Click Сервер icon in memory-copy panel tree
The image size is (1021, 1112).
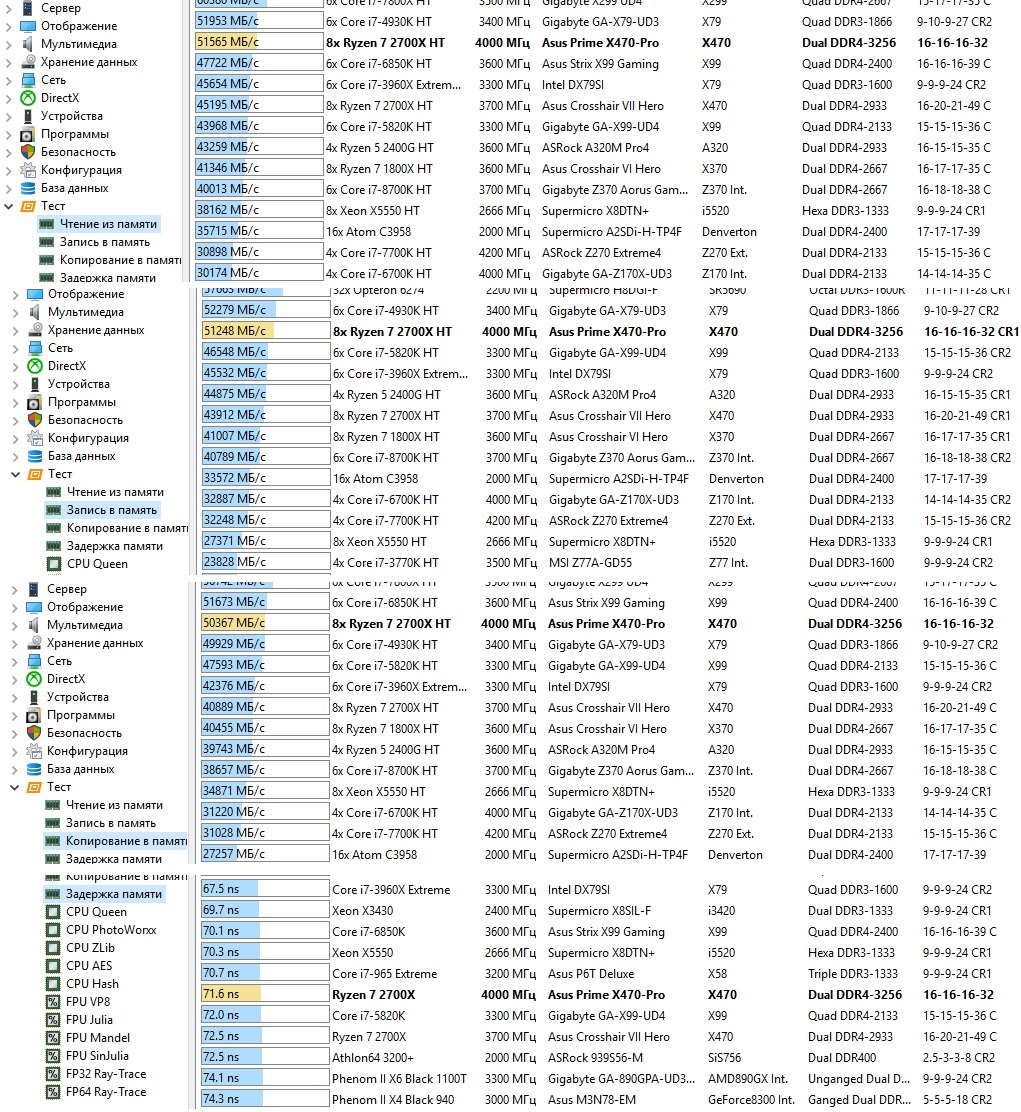point(34,589)
